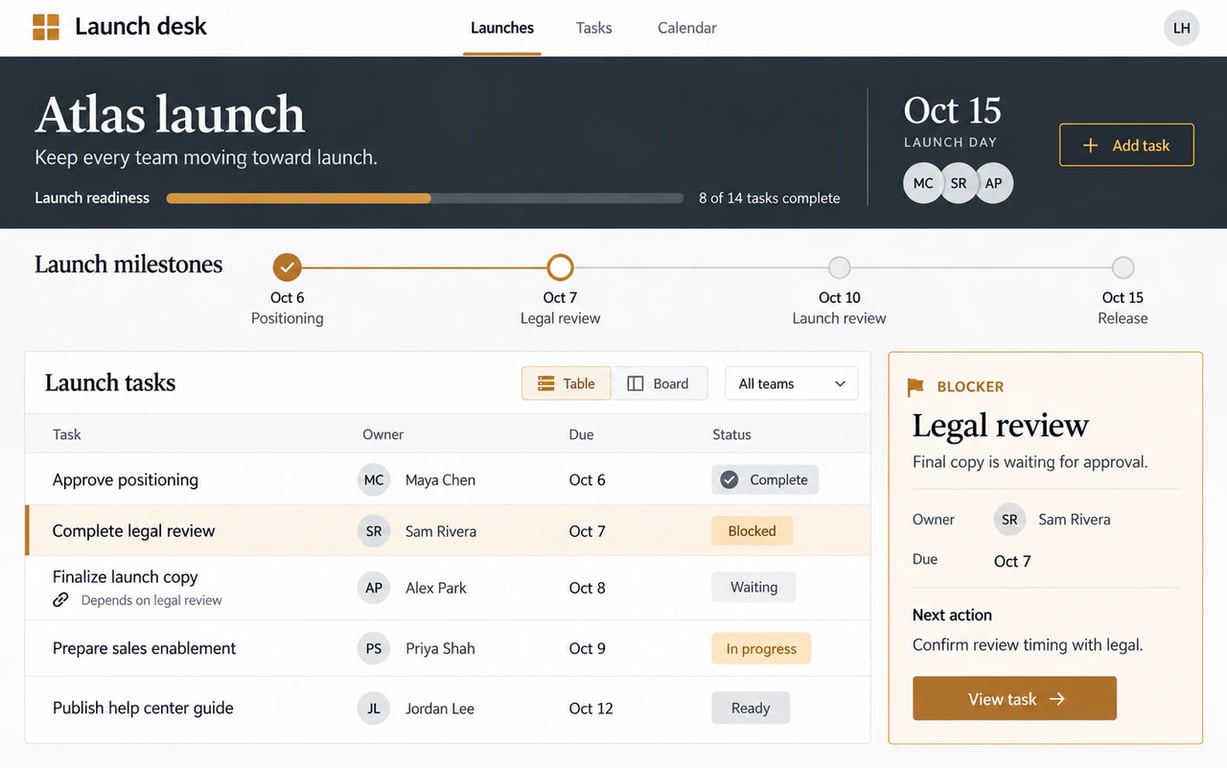Click Sam Rivera's SR avatar in table row

[374, 531]
